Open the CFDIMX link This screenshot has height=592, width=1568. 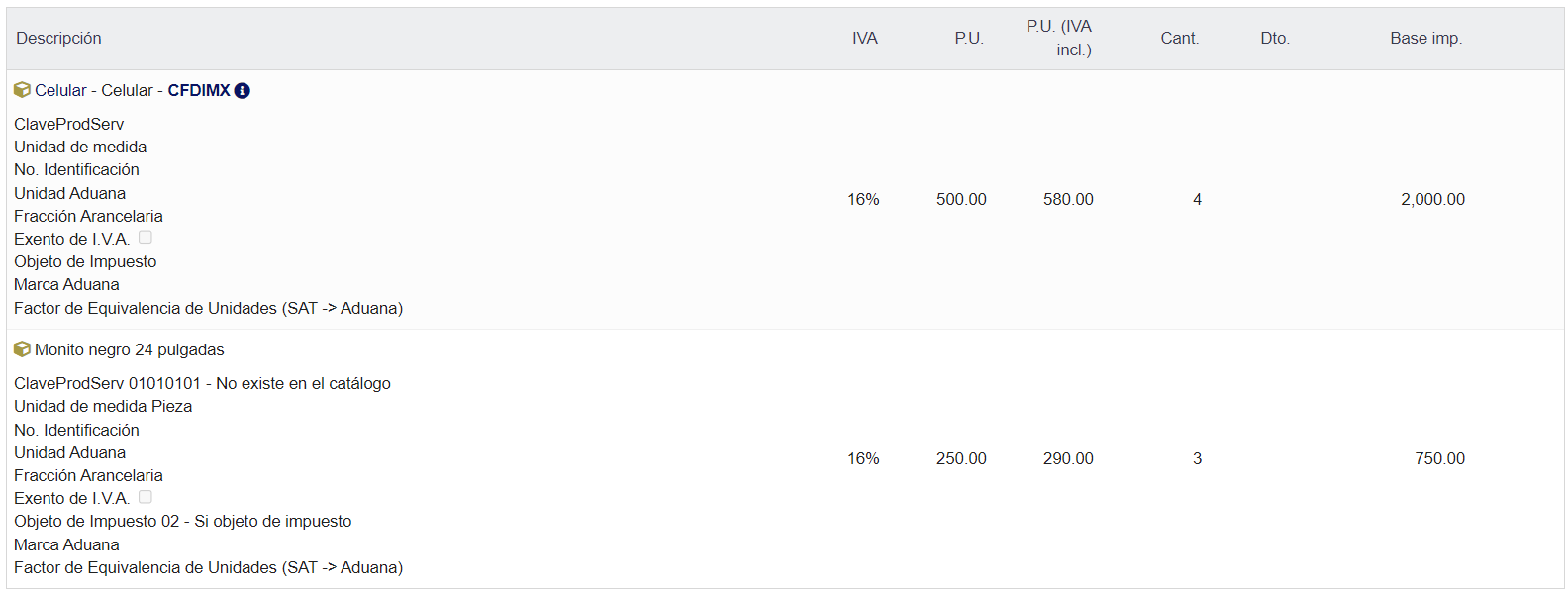click(x=198, y=91)
